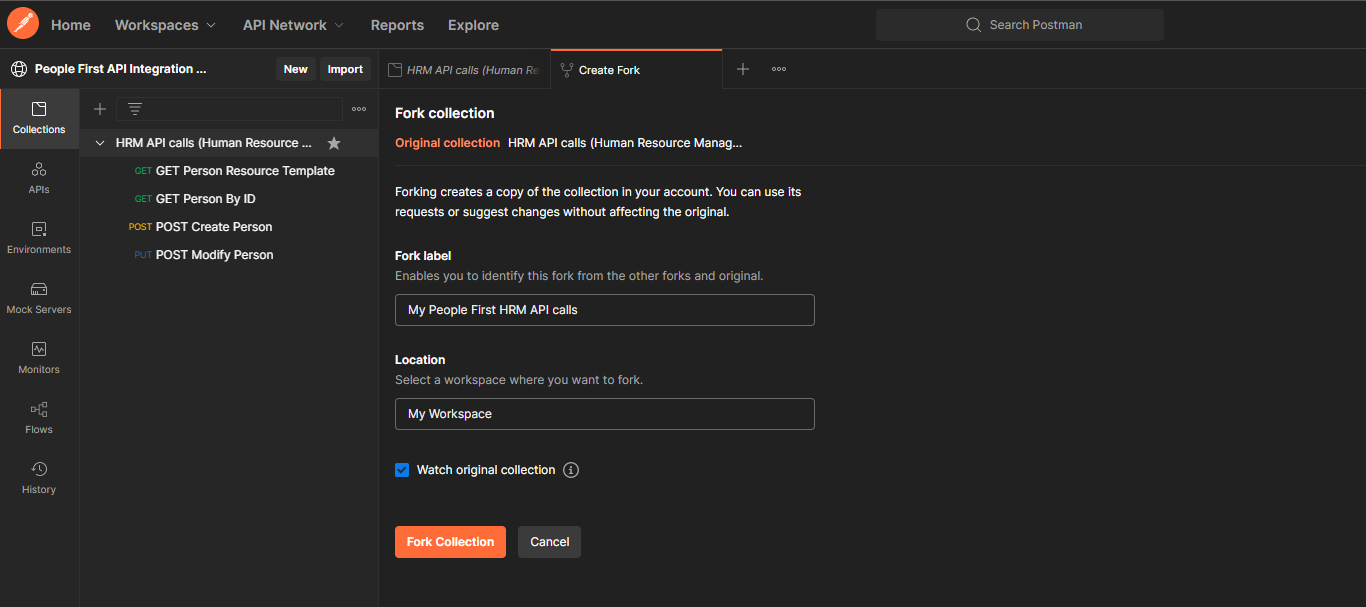Open the Mock Servers panel
Viewport: 1366px width, 607px height.
coord(39,298)
